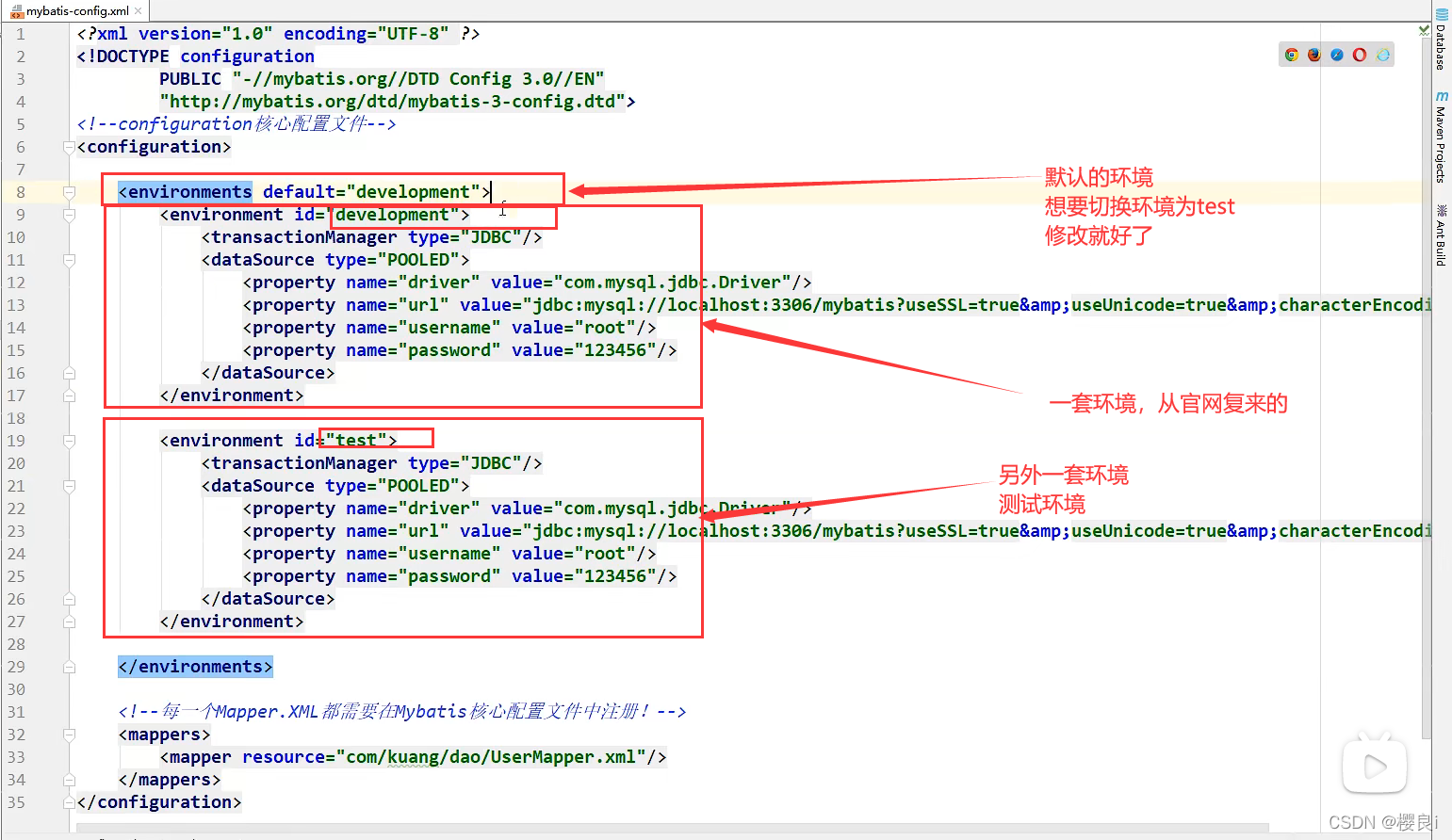Open the file in Internet Explorer icon

tap(1382, 56)
